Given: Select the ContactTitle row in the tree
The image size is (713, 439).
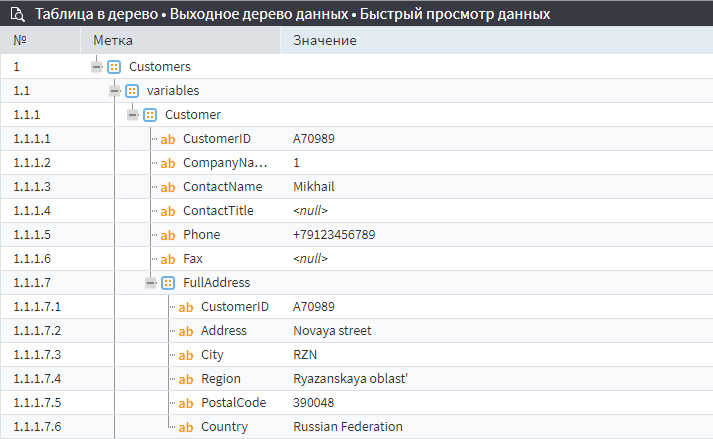Looking at the screenshot, I should coord(218,211).
